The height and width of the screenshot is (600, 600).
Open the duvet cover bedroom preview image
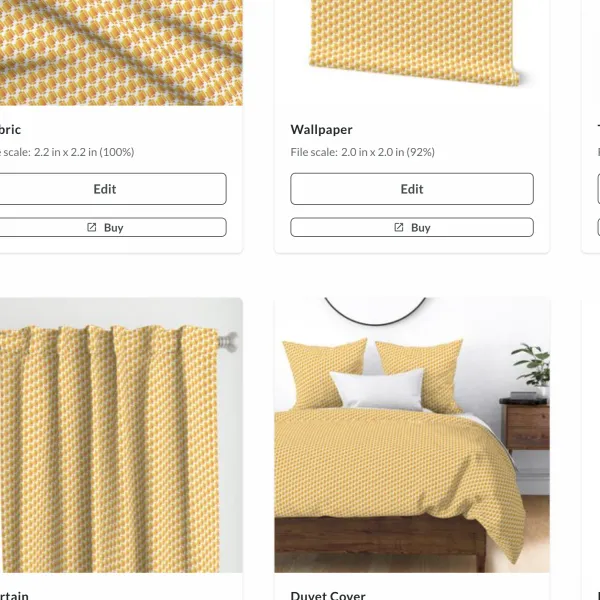tap(412, 435)
